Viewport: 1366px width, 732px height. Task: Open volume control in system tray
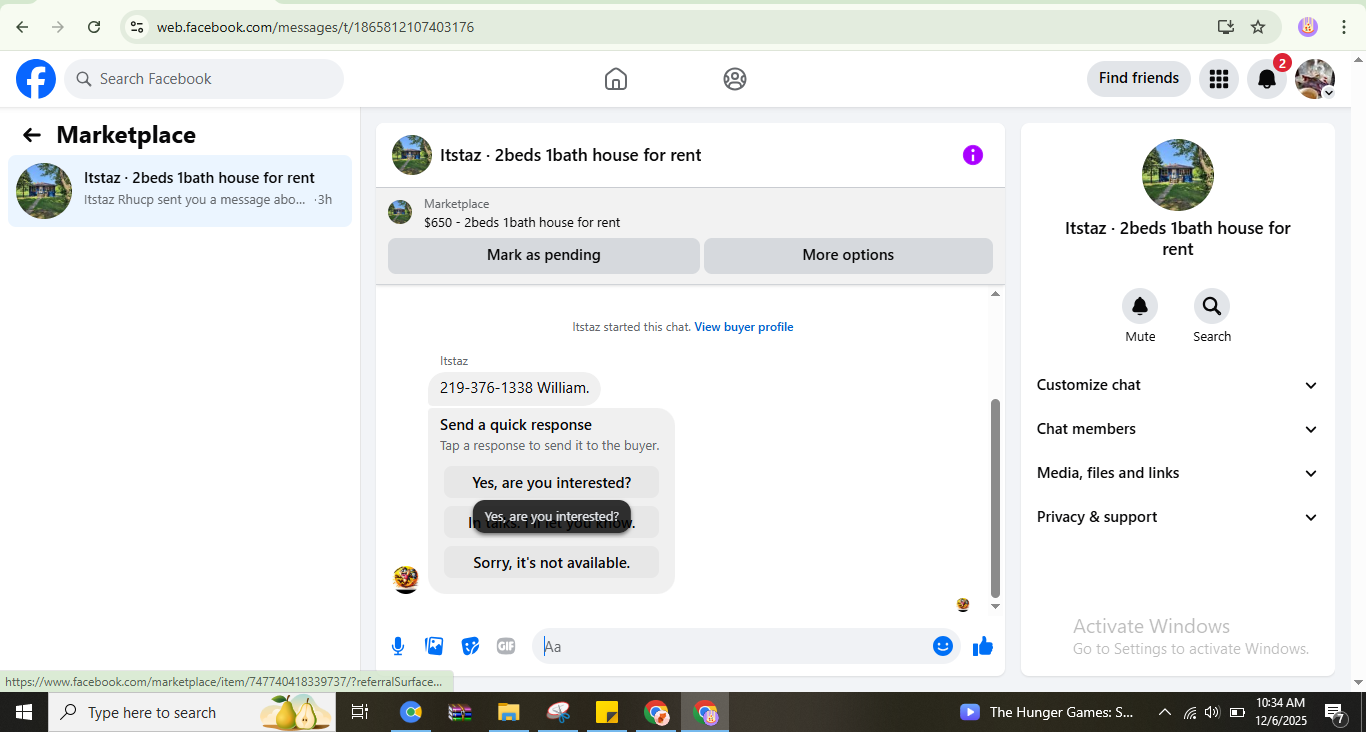tap(1213, 712)
